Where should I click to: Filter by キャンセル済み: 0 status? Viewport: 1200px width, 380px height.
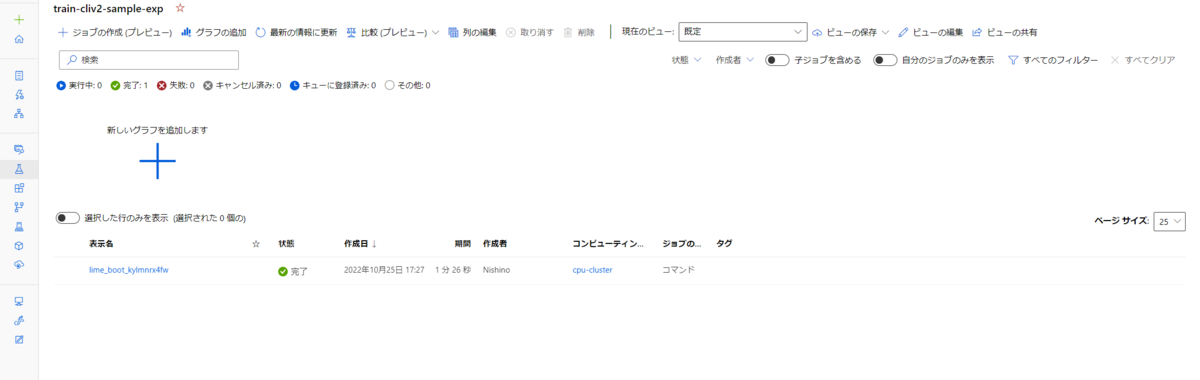pyautogui.click(x=243, y=85)
